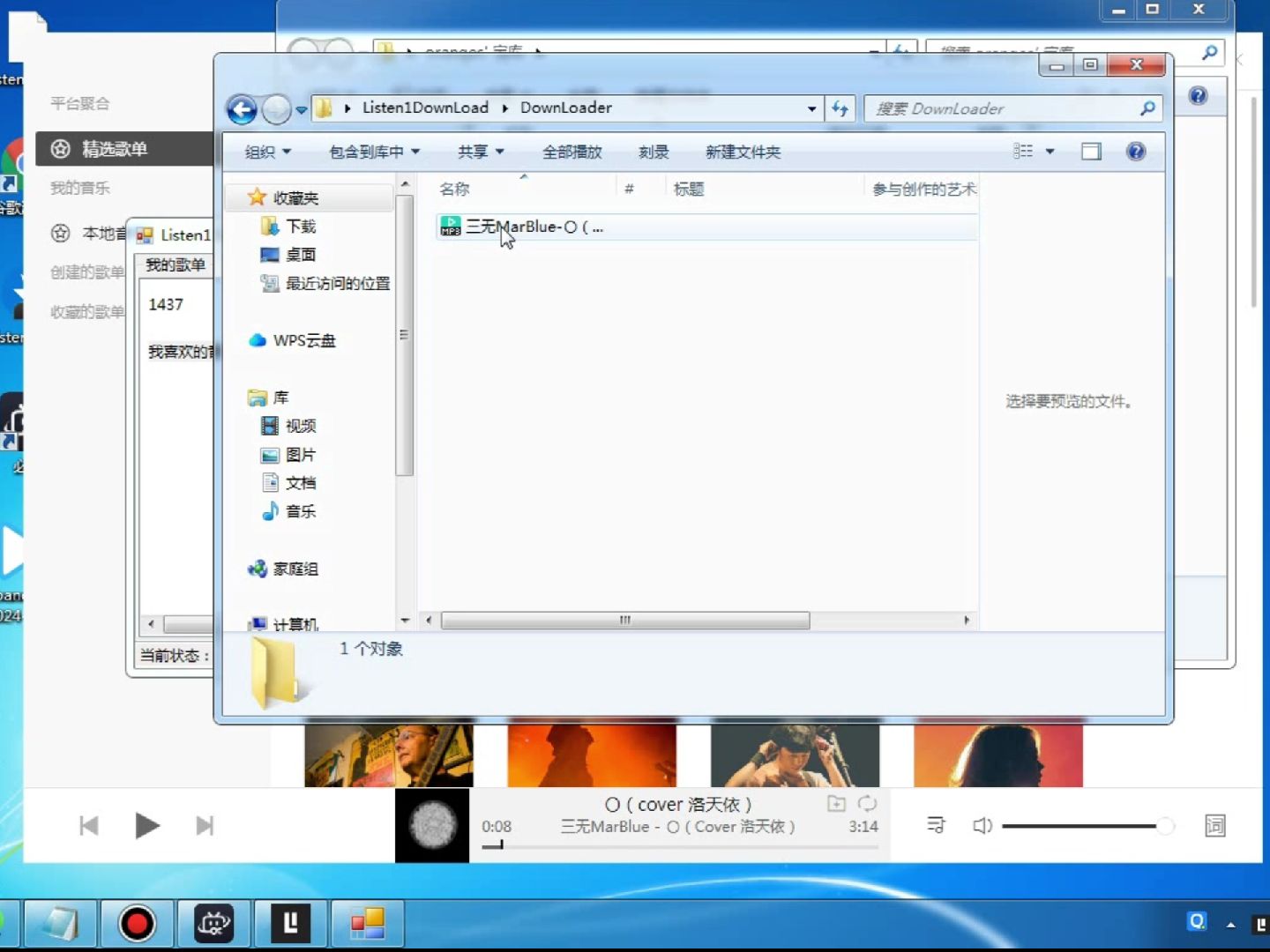Screen dimensions: 1270x952
Task: Open the 下载 folder in favorites
Action: (300, 227)
